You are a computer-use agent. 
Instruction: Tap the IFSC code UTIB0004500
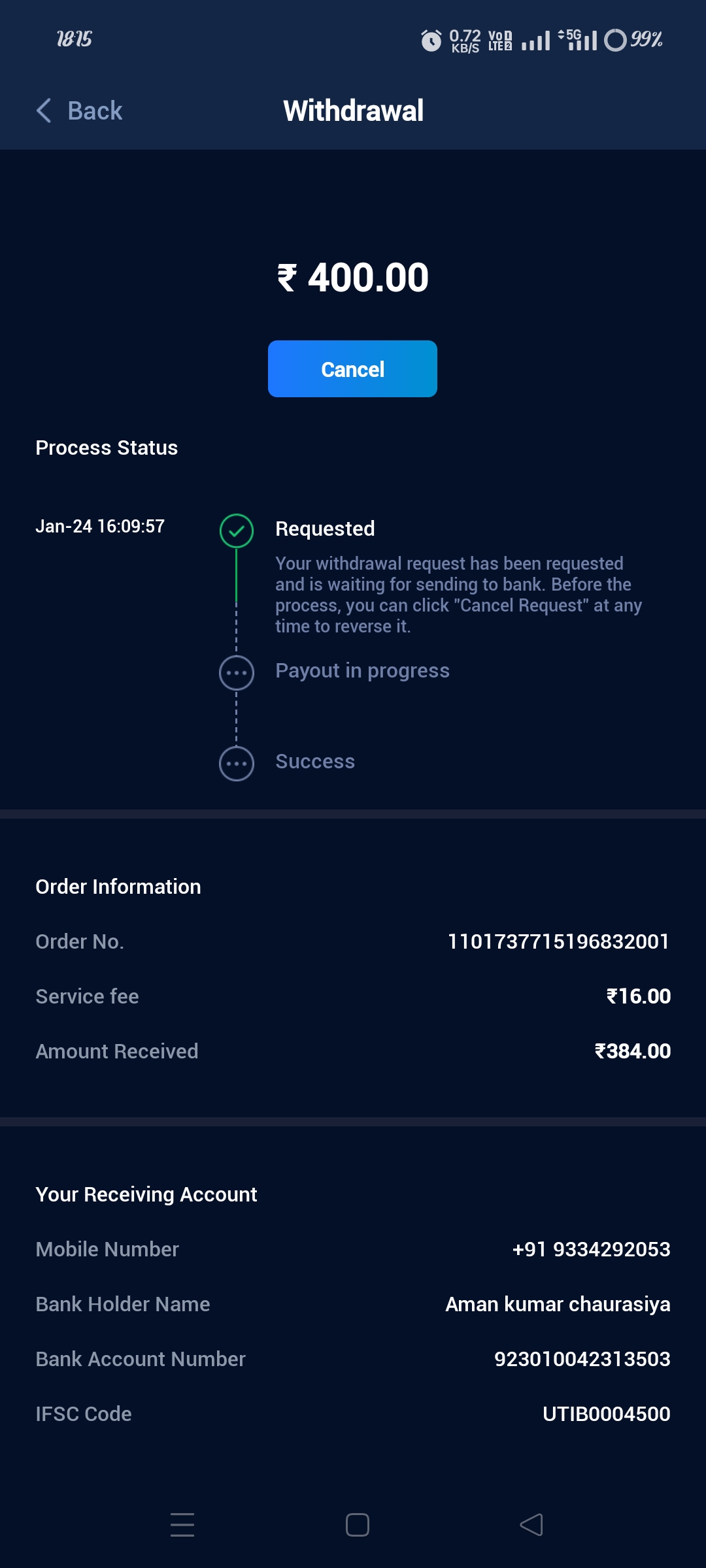click(606, 1414)
